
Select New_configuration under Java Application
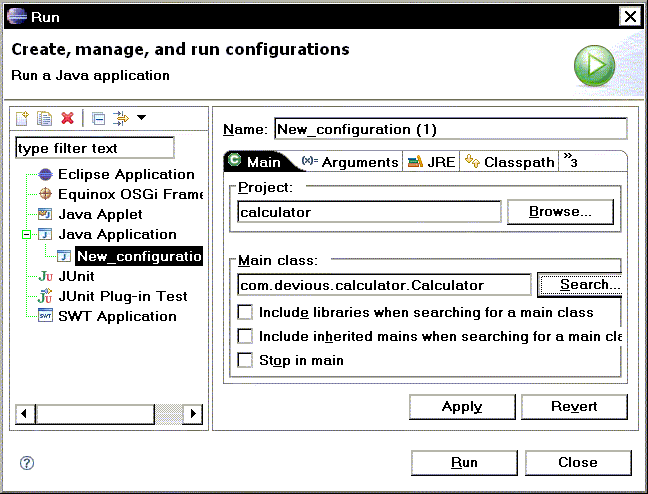(x=139, y=256)
